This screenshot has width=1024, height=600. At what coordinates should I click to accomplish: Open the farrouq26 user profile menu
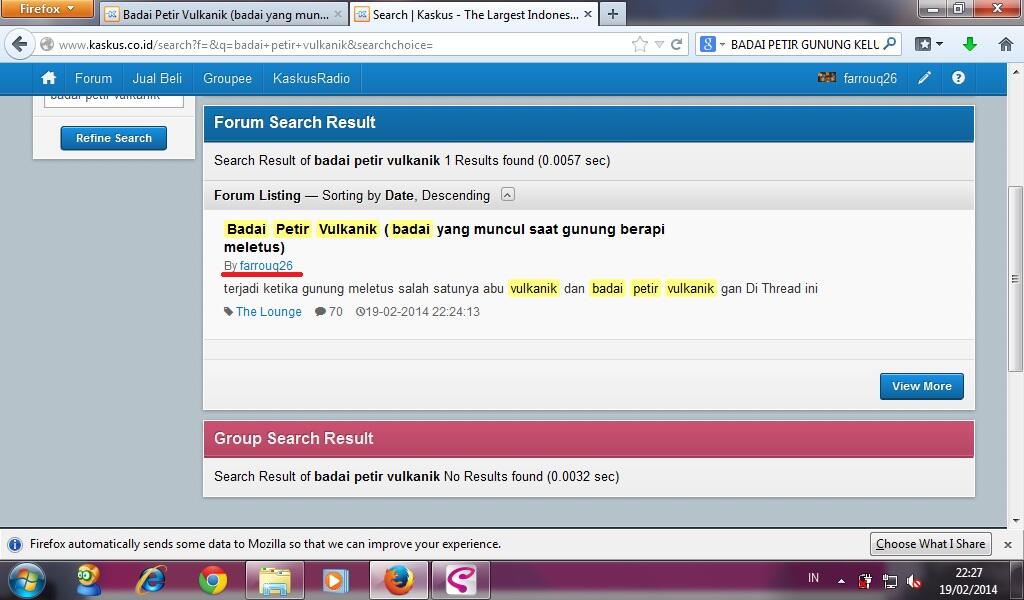(x=857, y=78)
